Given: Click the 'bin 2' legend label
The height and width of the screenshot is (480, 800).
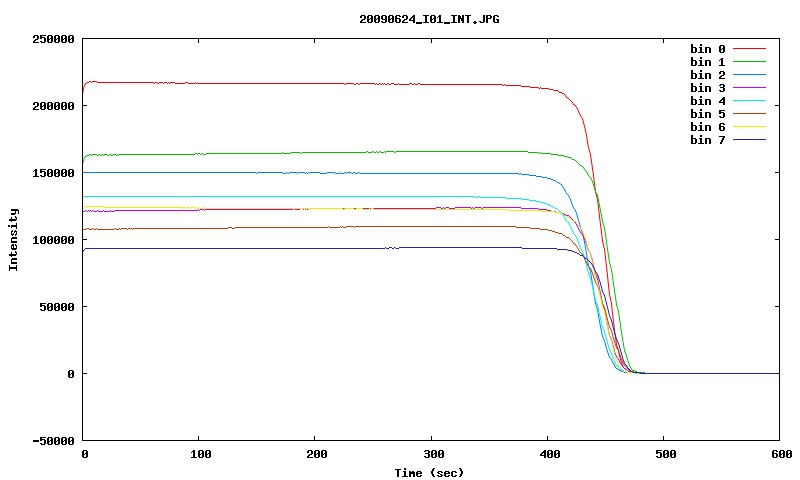Looking at the screenshot, I should [708, 75].
